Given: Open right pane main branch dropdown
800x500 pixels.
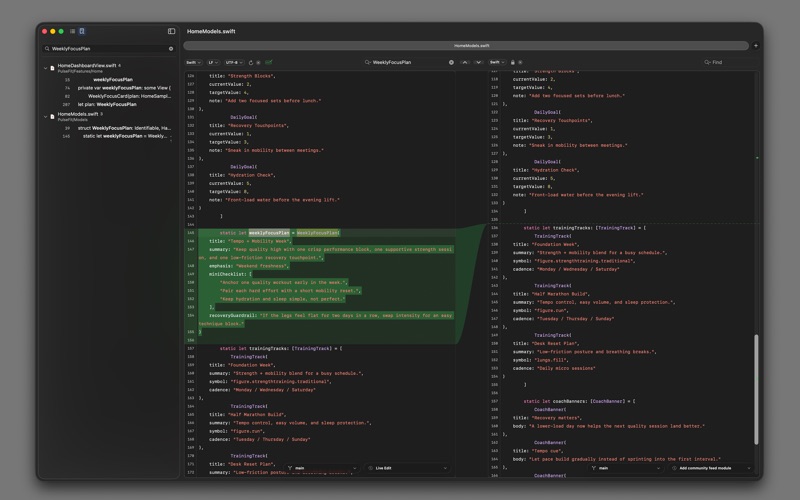Looking at the screenshot, I should pyautogui.click(x=626, y=468).
